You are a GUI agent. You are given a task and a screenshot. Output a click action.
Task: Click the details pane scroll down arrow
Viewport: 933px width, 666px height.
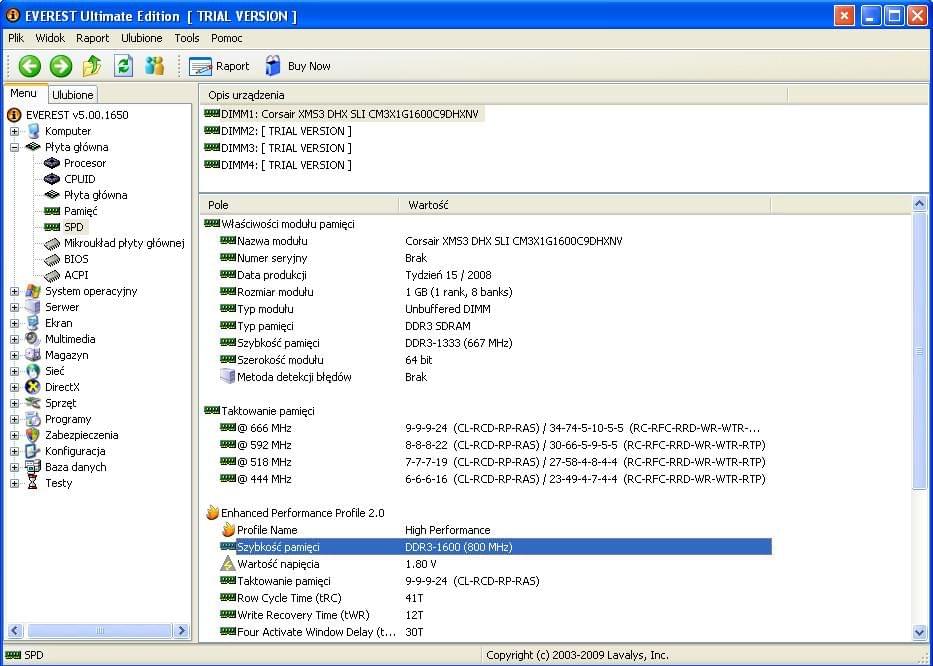(919, 632)
